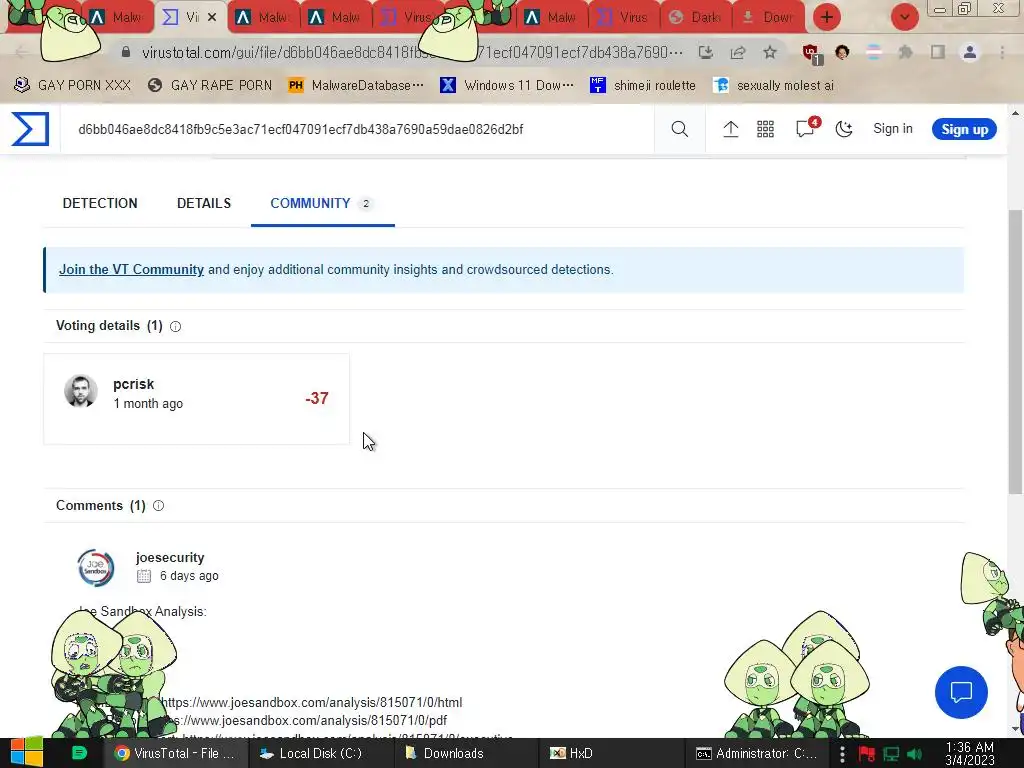Switch to the Down browser tab

click(769, 18)
